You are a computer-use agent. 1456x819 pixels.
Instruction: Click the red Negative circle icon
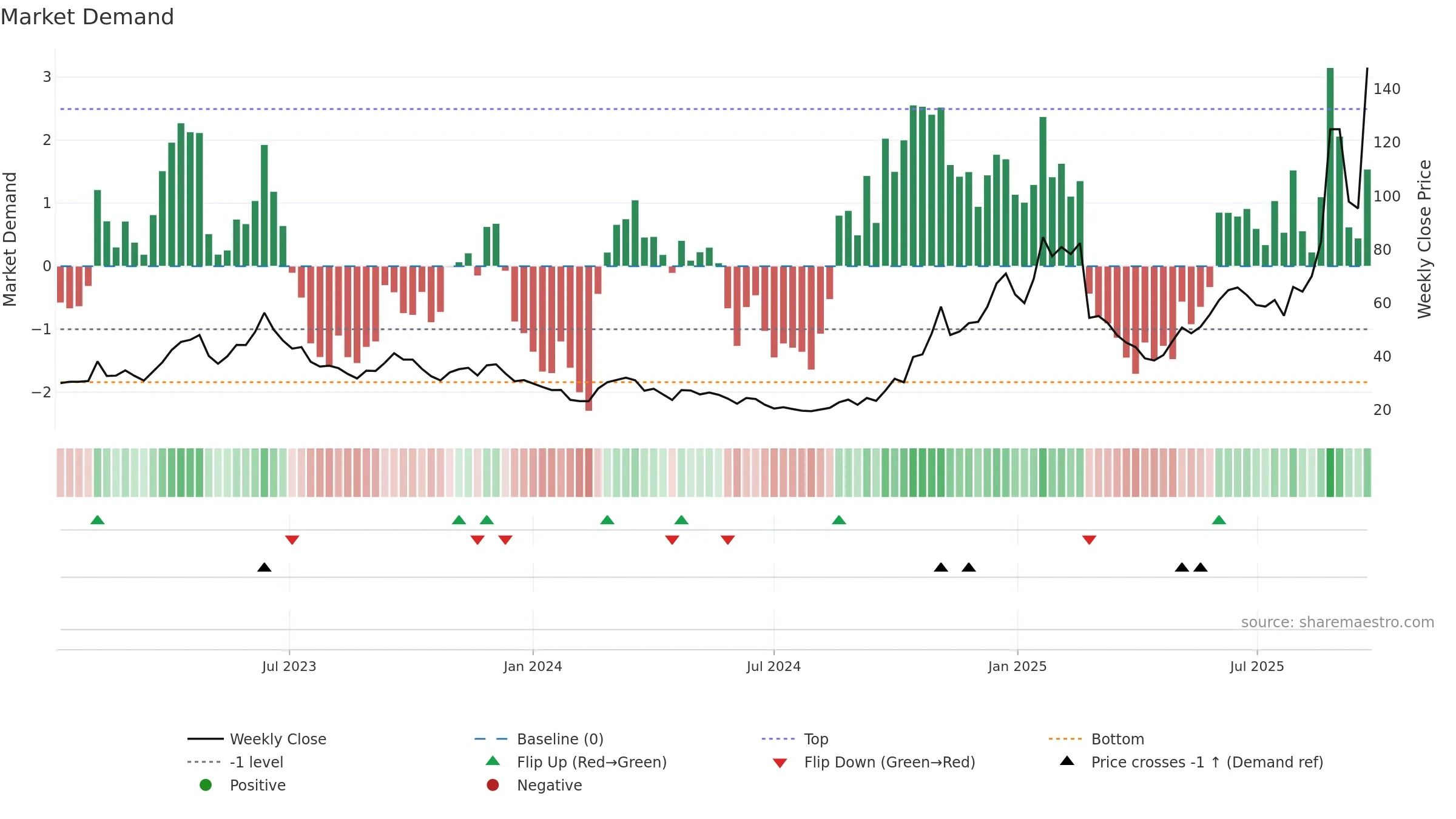pyautogui.click(x=493, y=785)
